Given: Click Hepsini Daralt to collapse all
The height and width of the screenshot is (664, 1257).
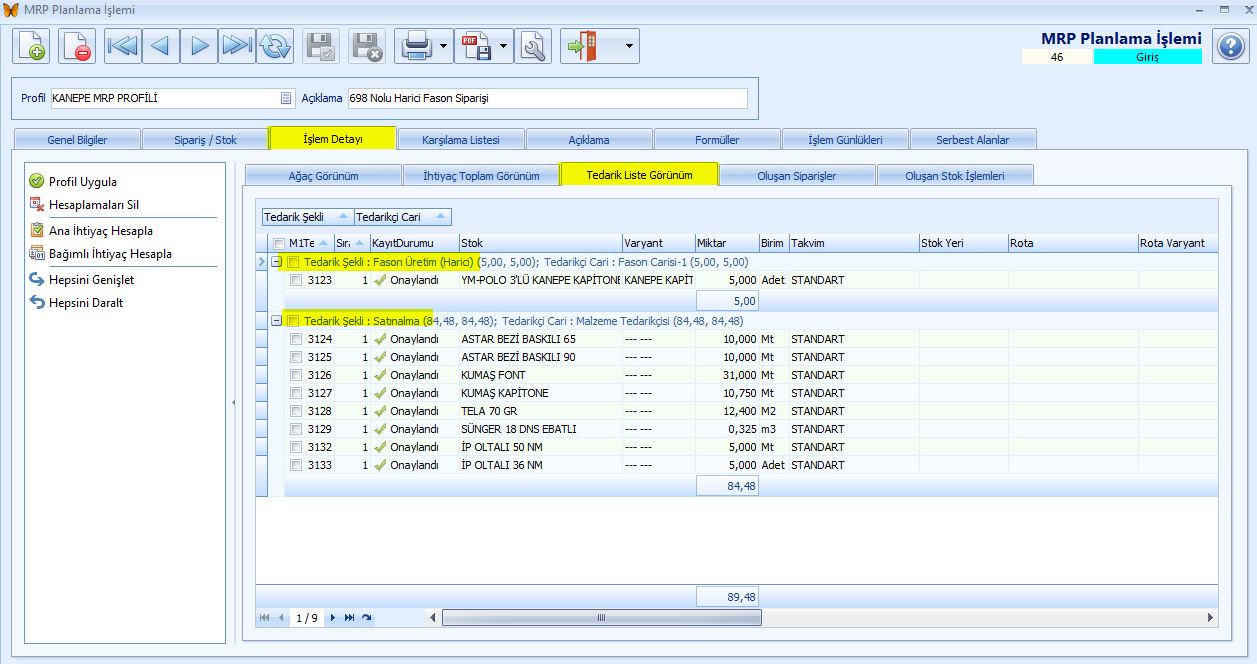Looking at the screenshot, I should pyautogui.click(x=76, y=302).
